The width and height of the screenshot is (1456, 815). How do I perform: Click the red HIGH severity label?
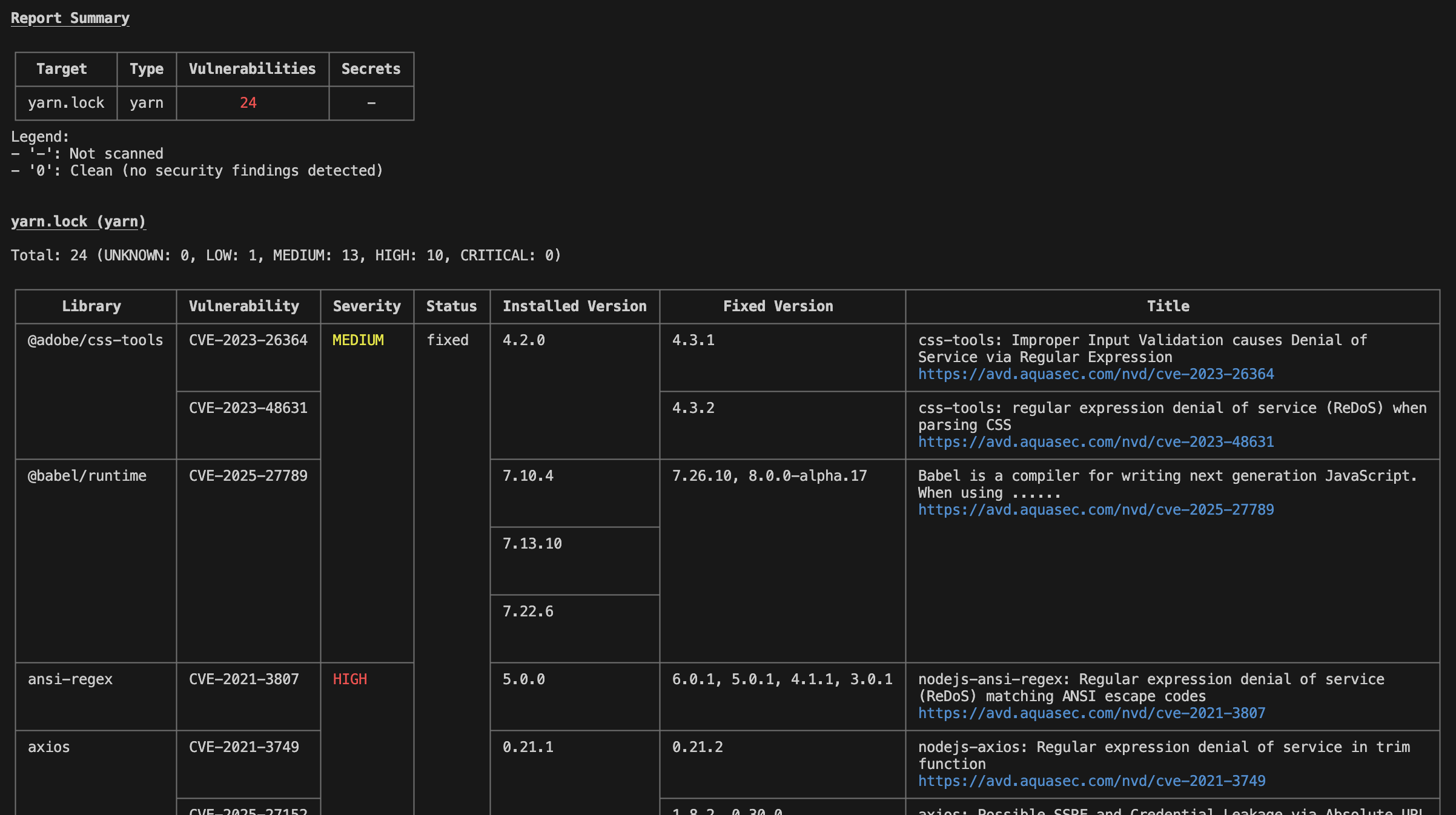pyautogui.click(x=350, y=679)
